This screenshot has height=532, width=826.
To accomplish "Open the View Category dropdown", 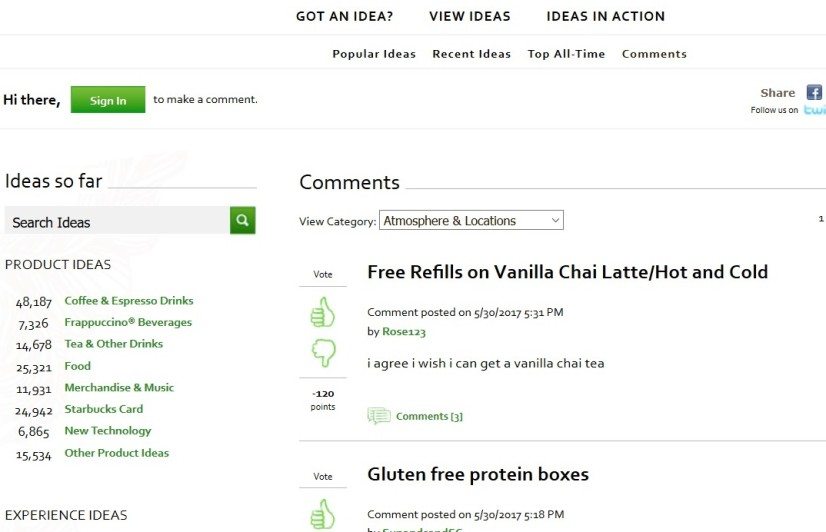I will (471, 220).
